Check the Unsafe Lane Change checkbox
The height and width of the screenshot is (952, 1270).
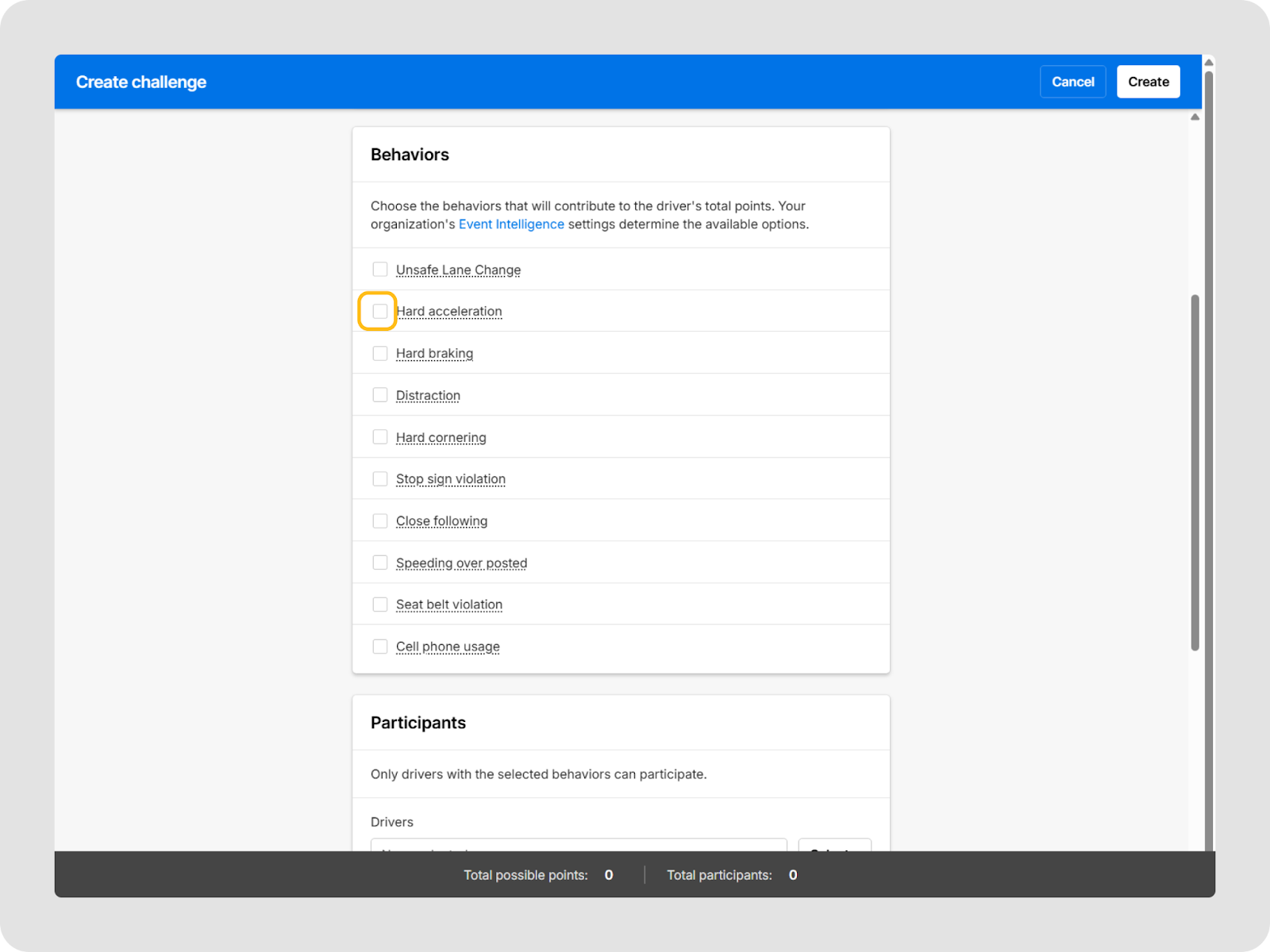click(380, 270)
